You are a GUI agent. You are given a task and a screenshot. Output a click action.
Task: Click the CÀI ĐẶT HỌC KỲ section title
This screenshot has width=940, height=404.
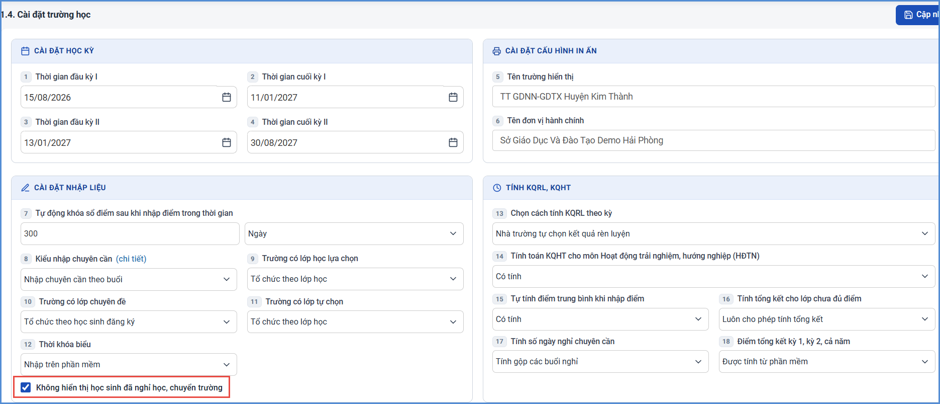pyautogui.click(x=64, y=51)
